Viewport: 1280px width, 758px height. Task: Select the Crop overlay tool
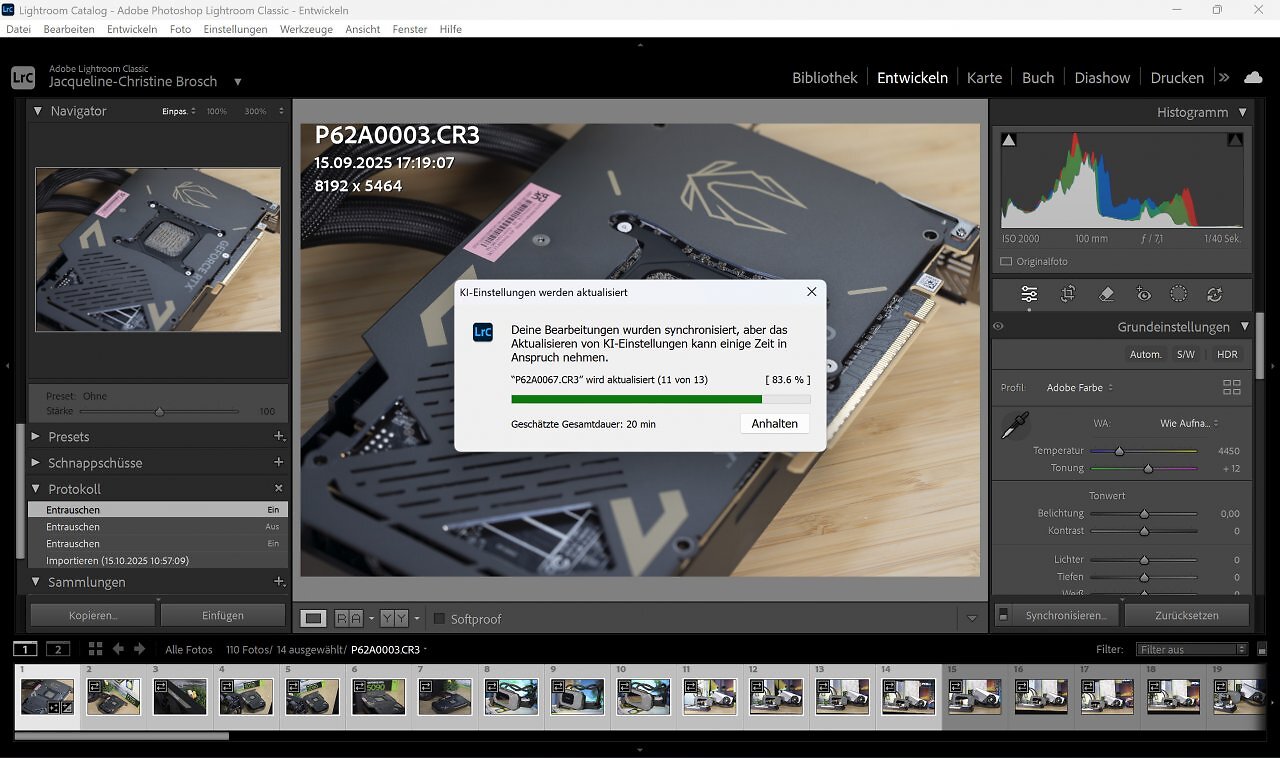pos(1068,294)
